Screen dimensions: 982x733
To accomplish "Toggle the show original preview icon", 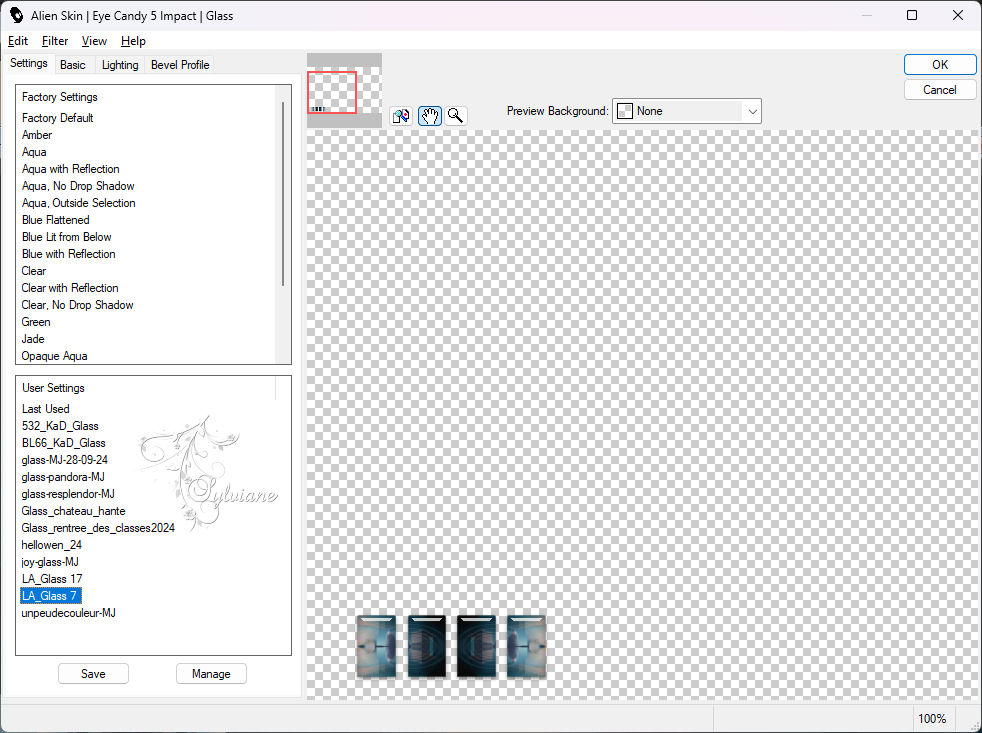I will (x=401, y=116).
